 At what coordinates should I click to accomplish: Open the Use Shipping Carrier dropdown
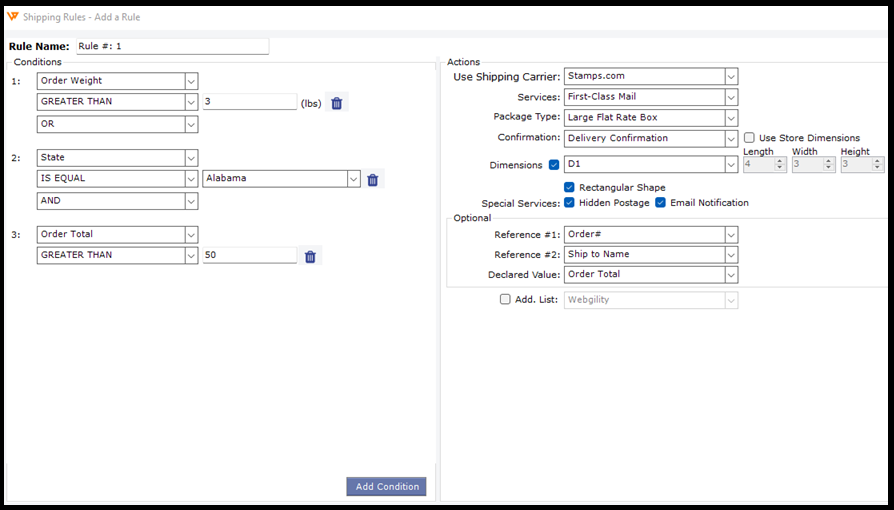(x=731, y=76)
